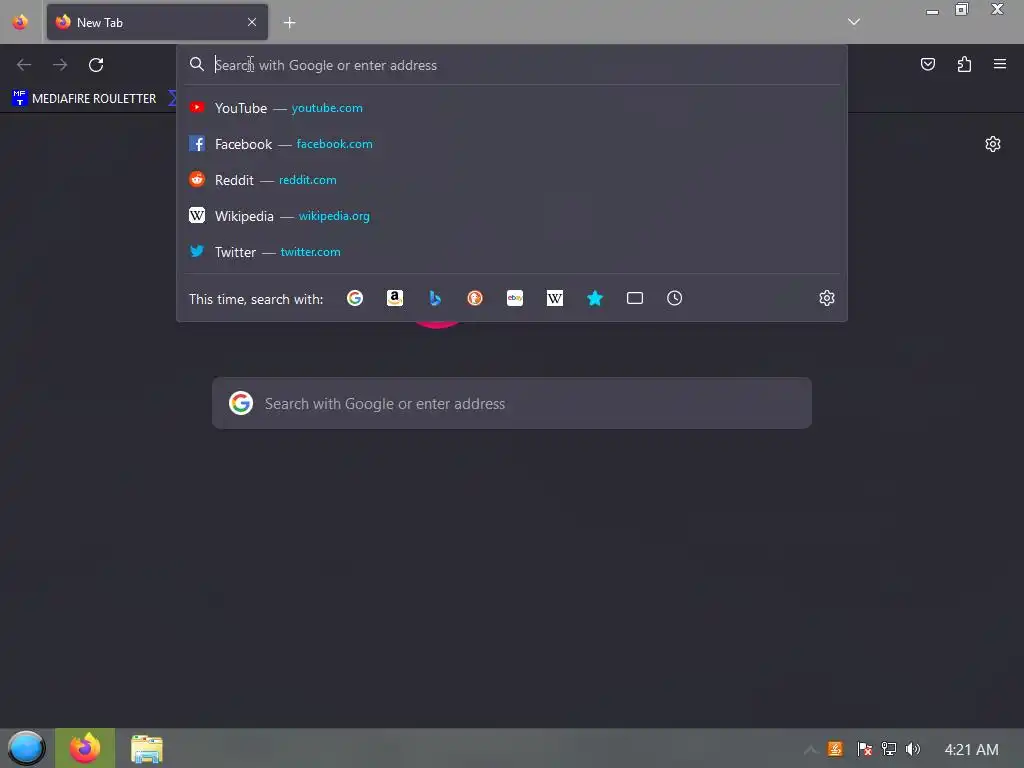Personalize new tab gear icon

pyautogui.click(x=993, y=144)
